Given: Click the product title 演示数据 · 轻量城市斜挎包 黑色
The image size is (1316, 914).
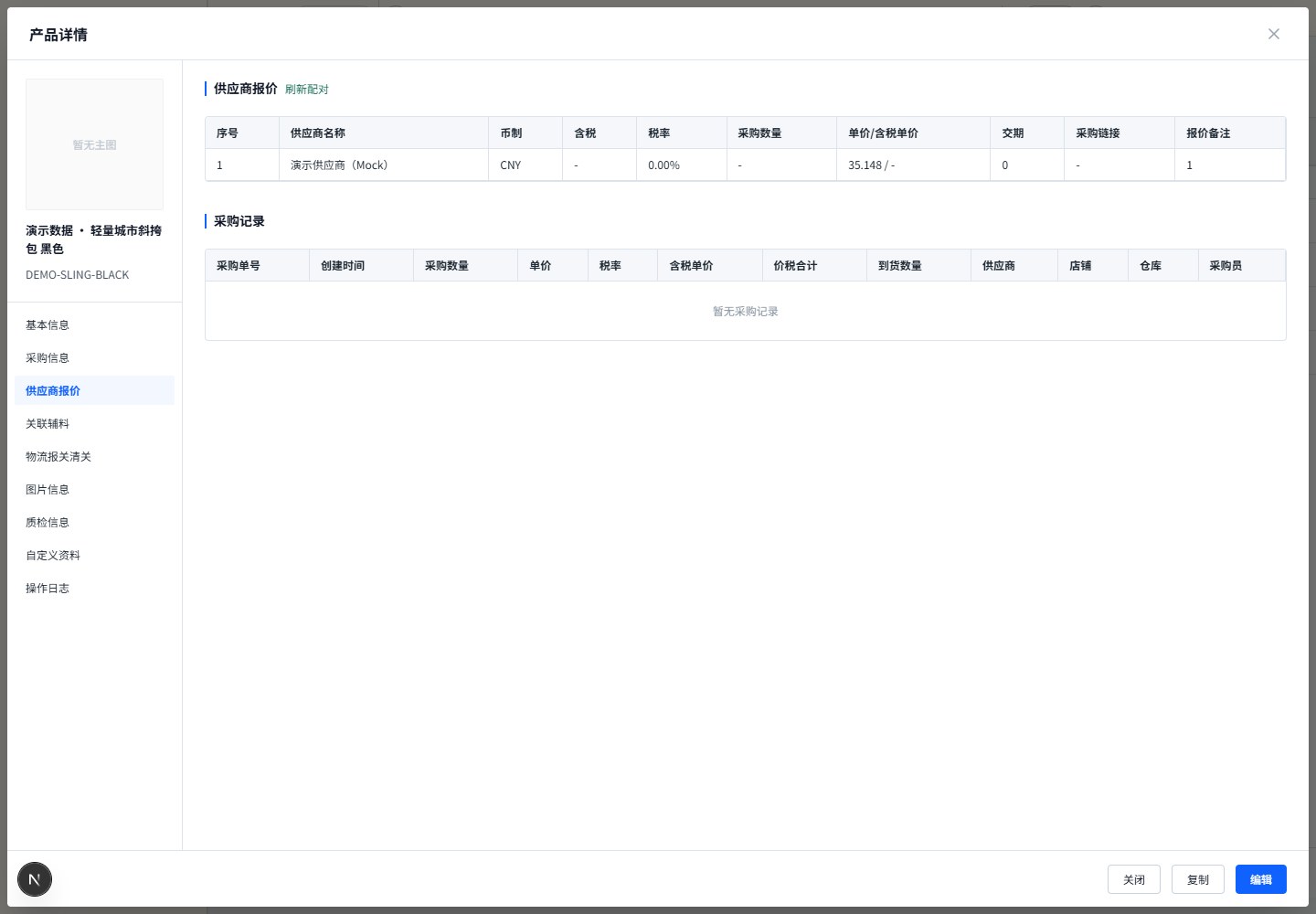Looking at the screenshot, I should pyautogui.click(x=94, y=239).
